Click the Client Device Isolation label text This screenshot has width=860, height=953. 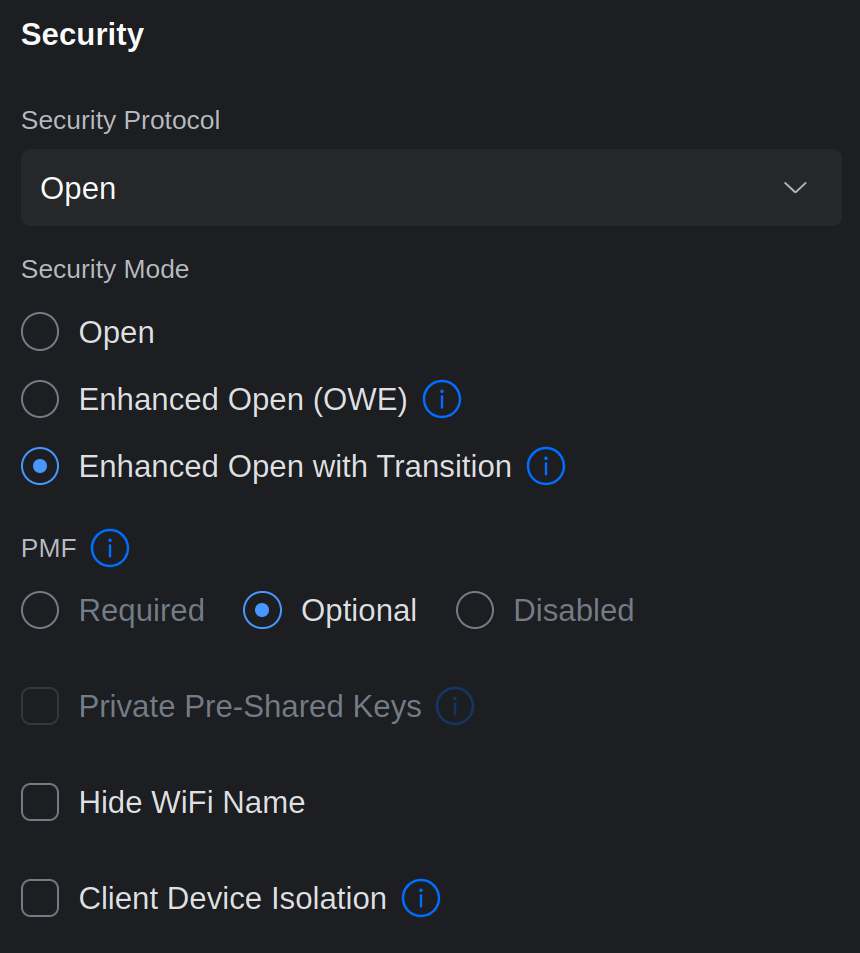(x=233, y=899)
